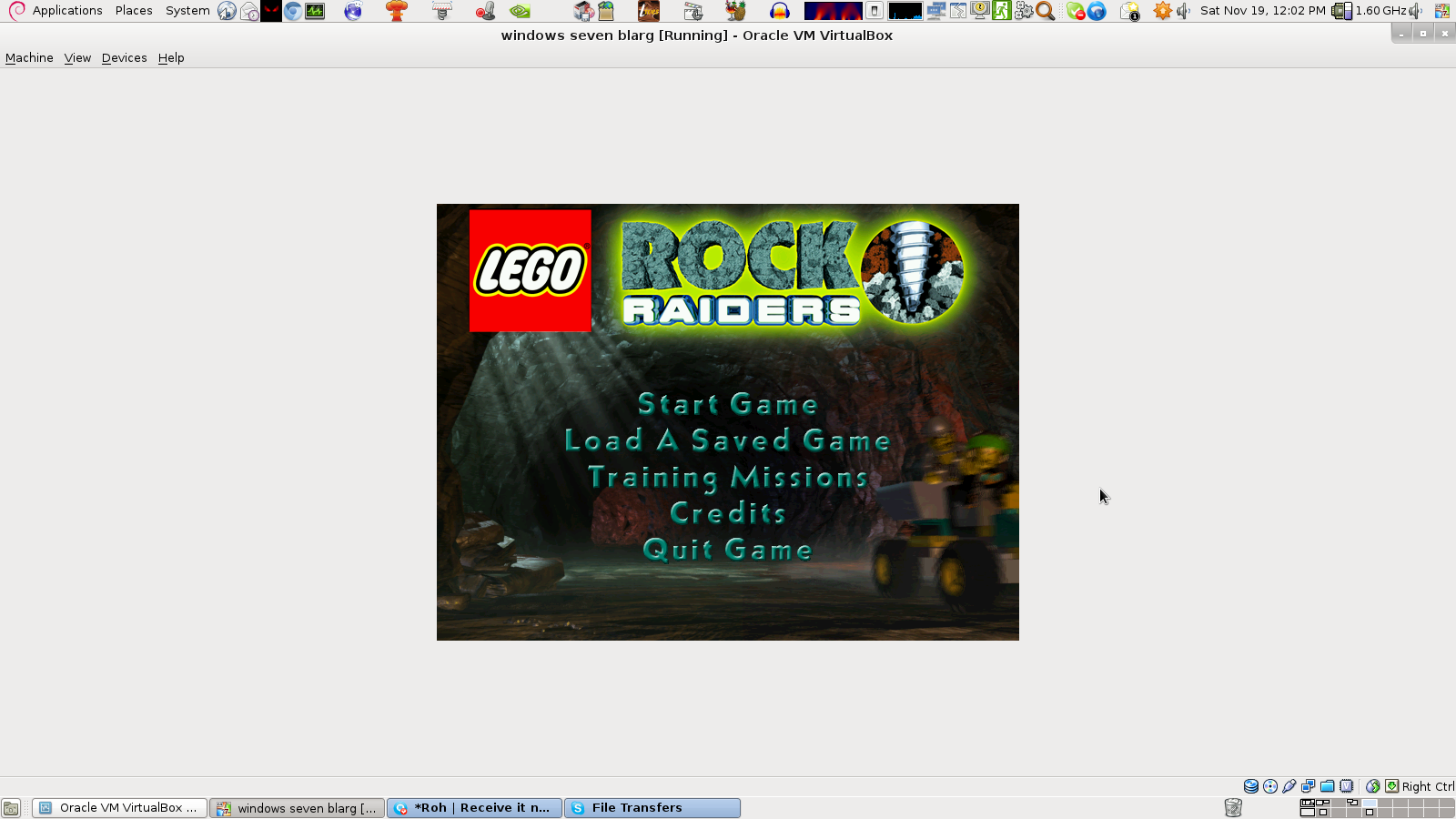Click the orange sun weather applet icon
Screen dimensions: 1456x819
point(1162,11)
